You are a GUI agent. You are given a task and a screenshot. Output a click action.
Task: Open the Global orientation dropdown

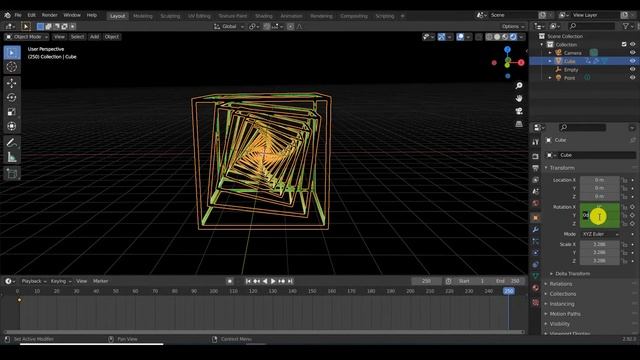pos(229,26)
